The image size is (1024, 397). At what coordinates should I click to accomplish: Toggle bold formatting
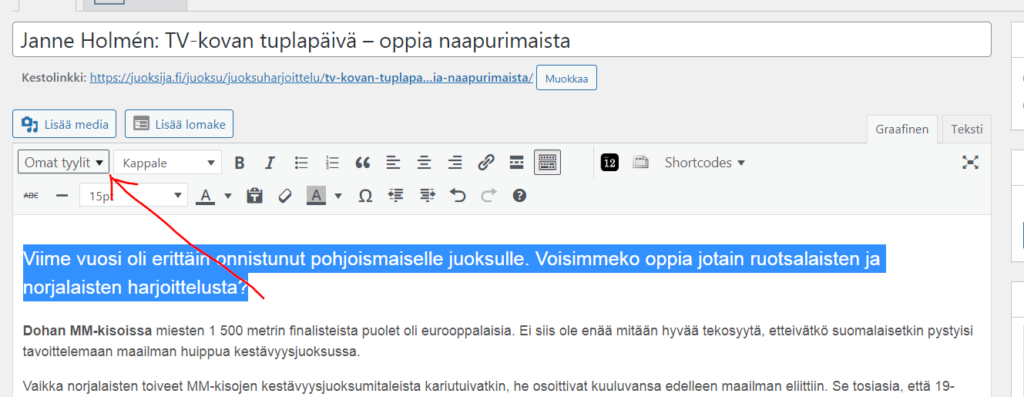pos(240,163)
